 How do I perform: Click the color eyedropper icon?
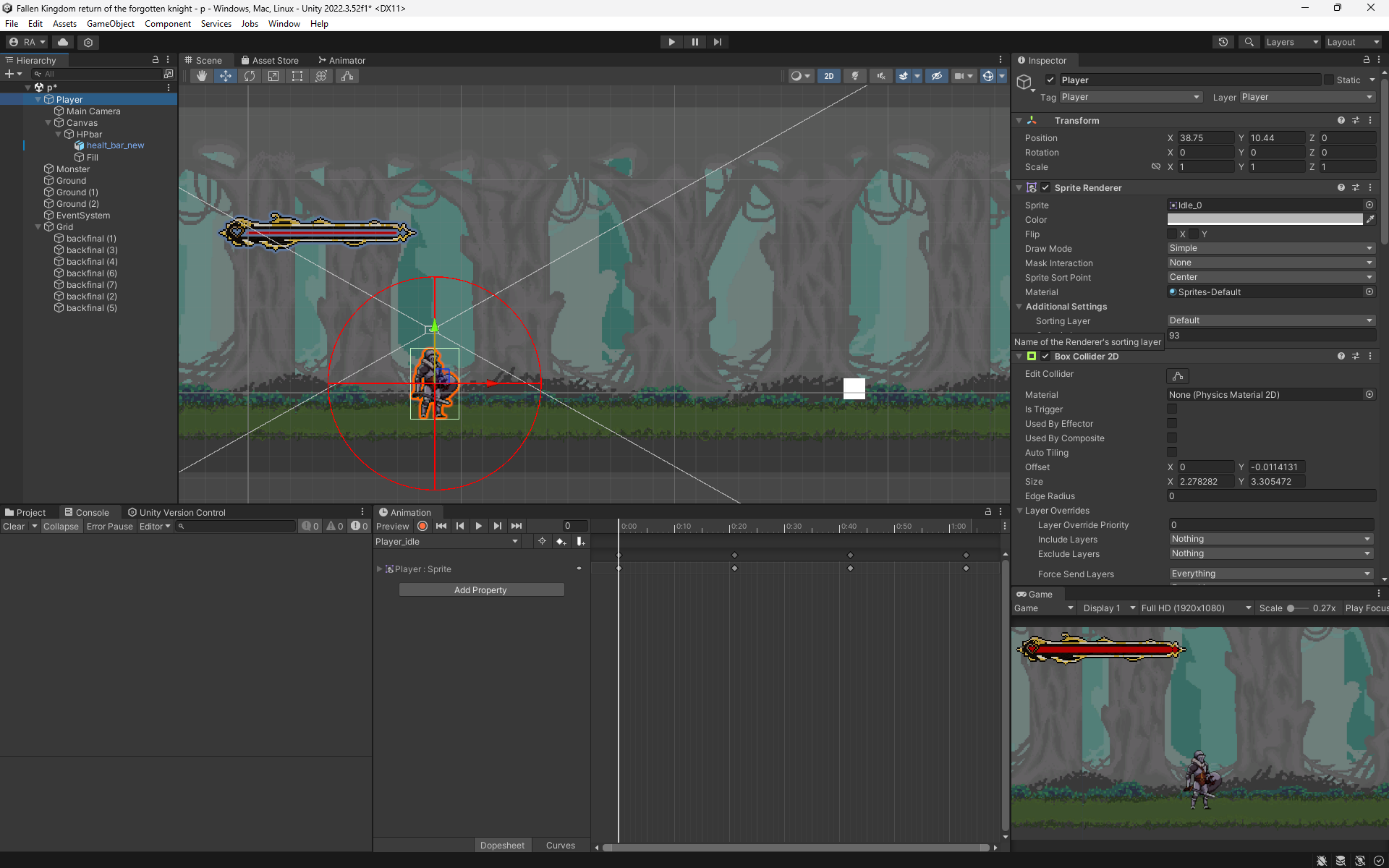click(x=1369, y=219)
